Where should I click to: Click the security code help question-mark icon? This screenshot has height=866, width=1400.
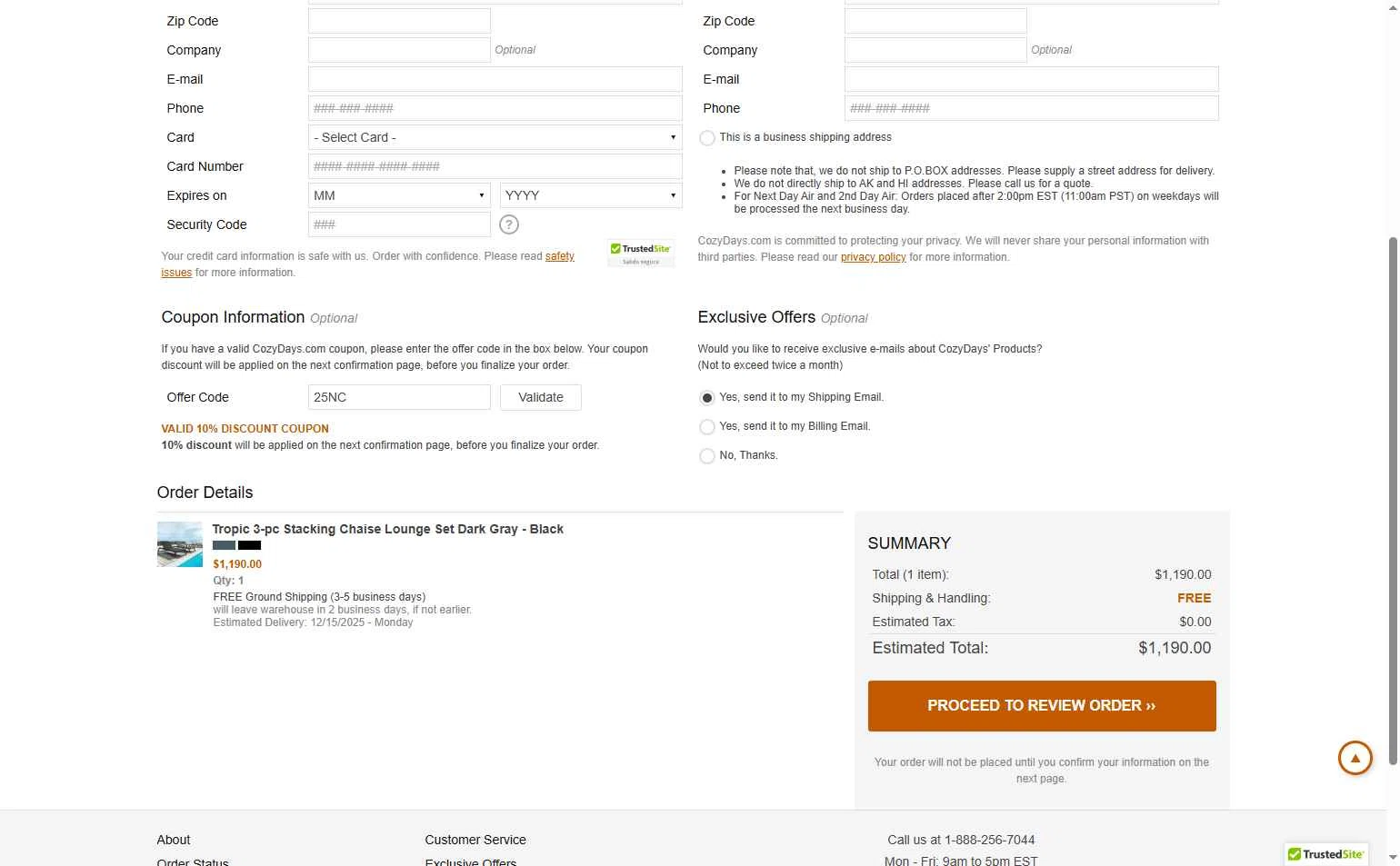pyautogui.click(x=509, y=224)
